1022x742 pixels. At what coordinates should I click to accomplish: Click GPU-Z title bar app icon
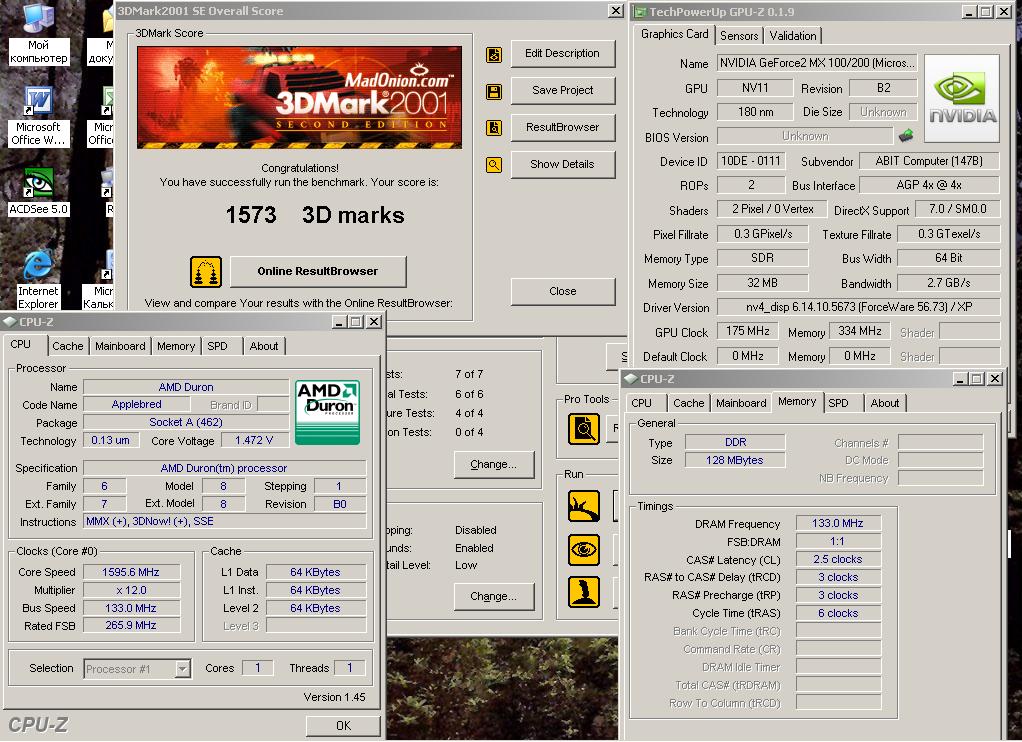(641, 12)
